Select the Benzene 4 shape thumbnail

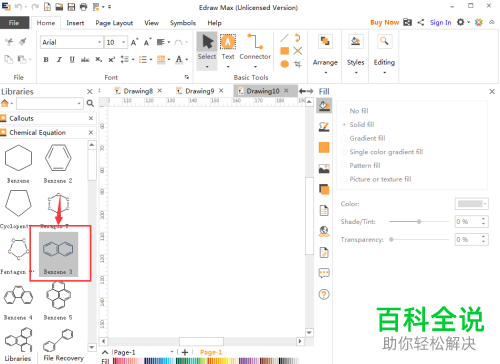click(x=18, y=302)
